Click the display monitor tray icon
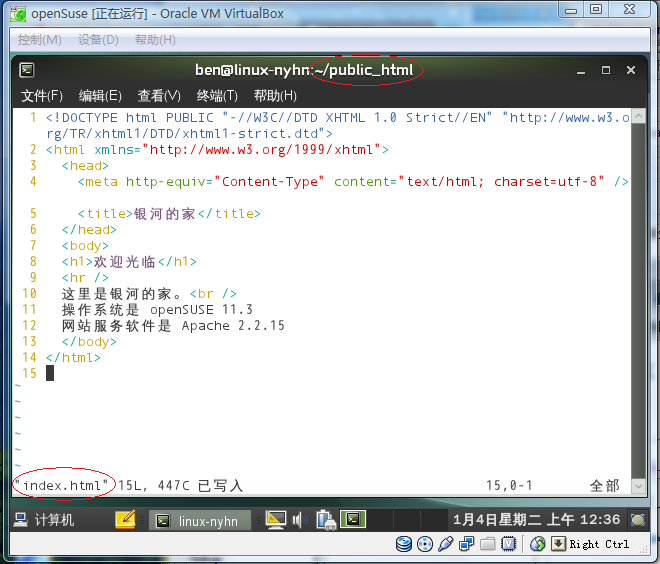 pyautogui.click(x=276, y=520)
